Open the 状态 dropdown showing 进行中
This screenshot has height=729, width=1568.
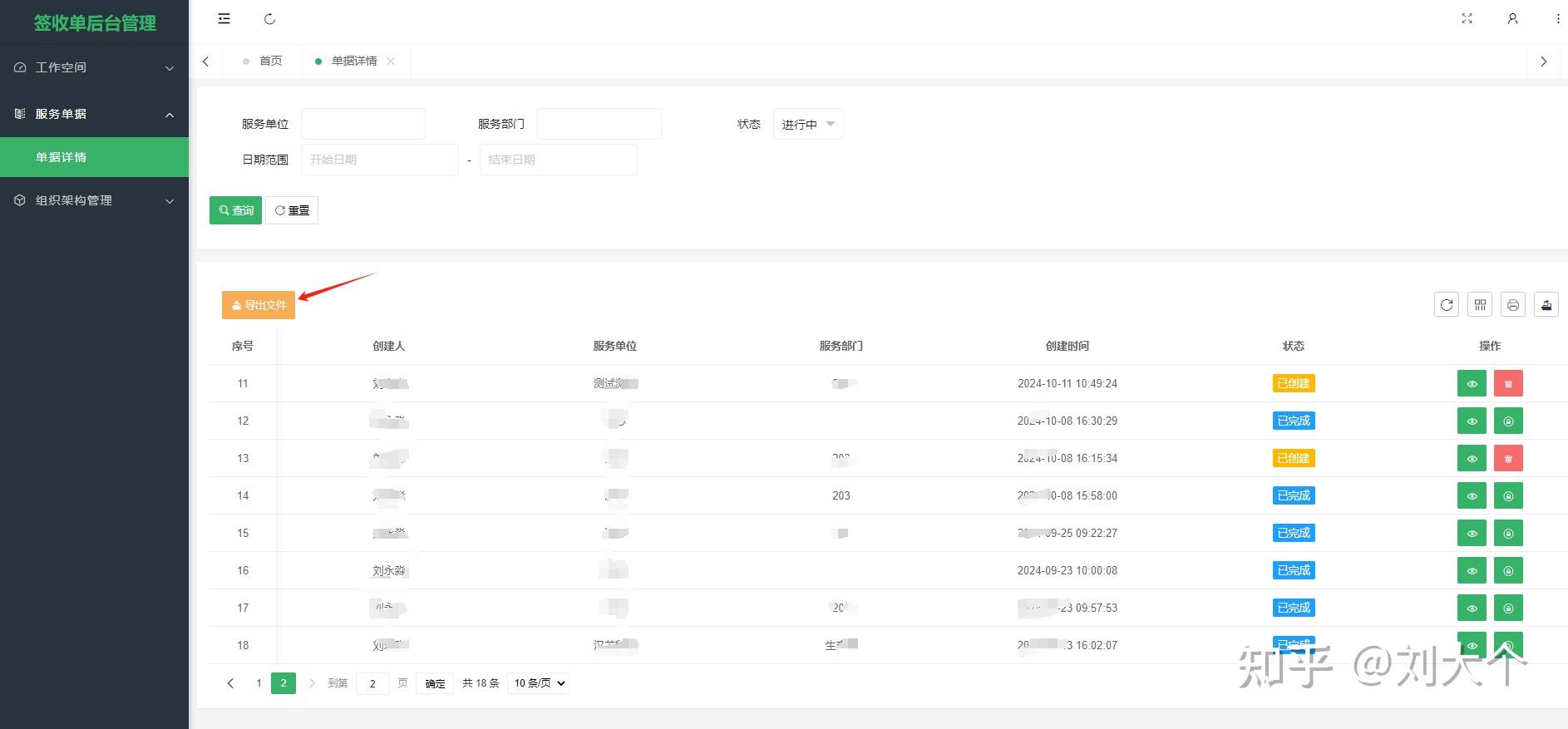click(808, 124)
